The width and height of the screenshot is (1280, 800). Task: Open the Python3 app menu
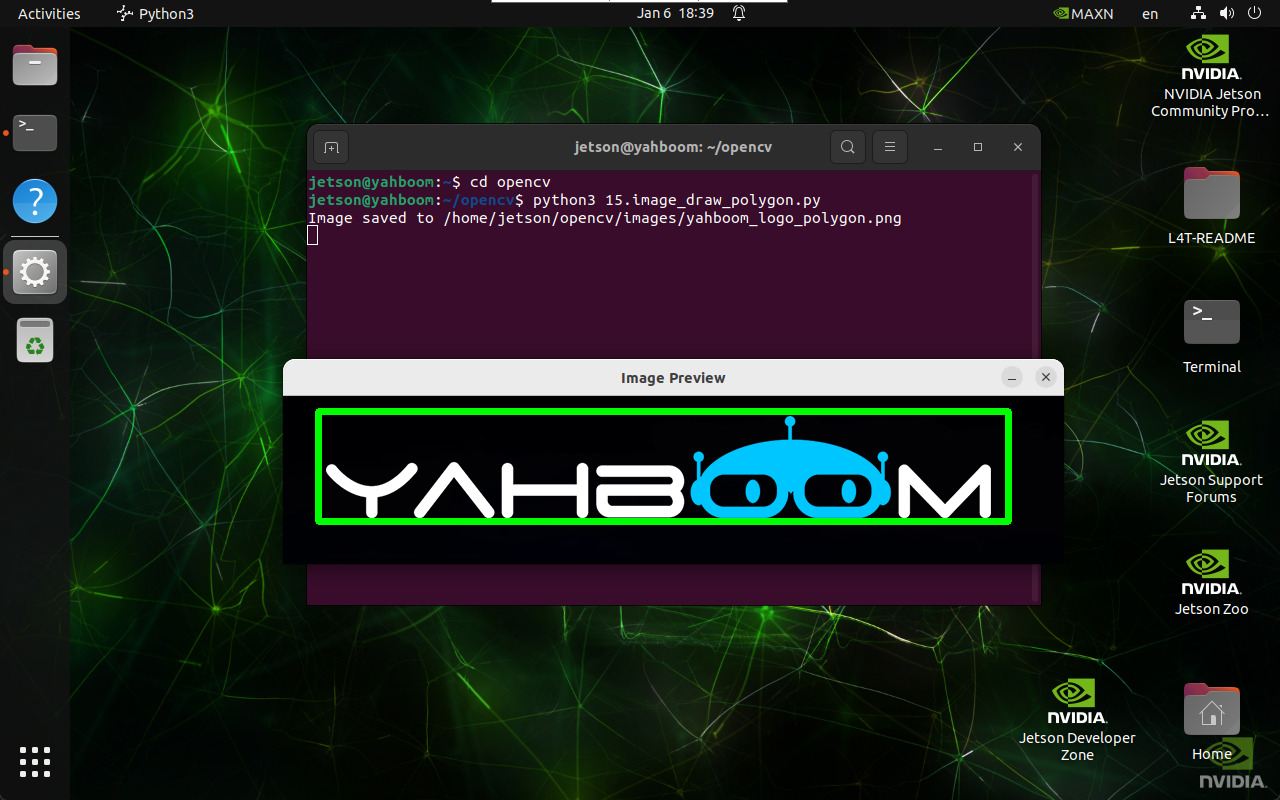click(155, 14)
